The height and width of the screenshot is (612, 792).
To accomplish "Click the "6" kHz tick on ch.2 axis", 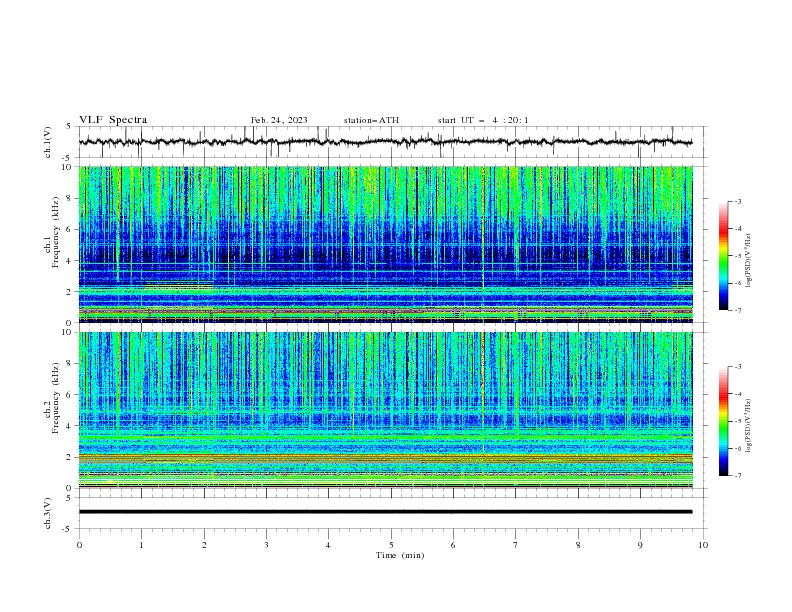I will (x=70, y=394).
